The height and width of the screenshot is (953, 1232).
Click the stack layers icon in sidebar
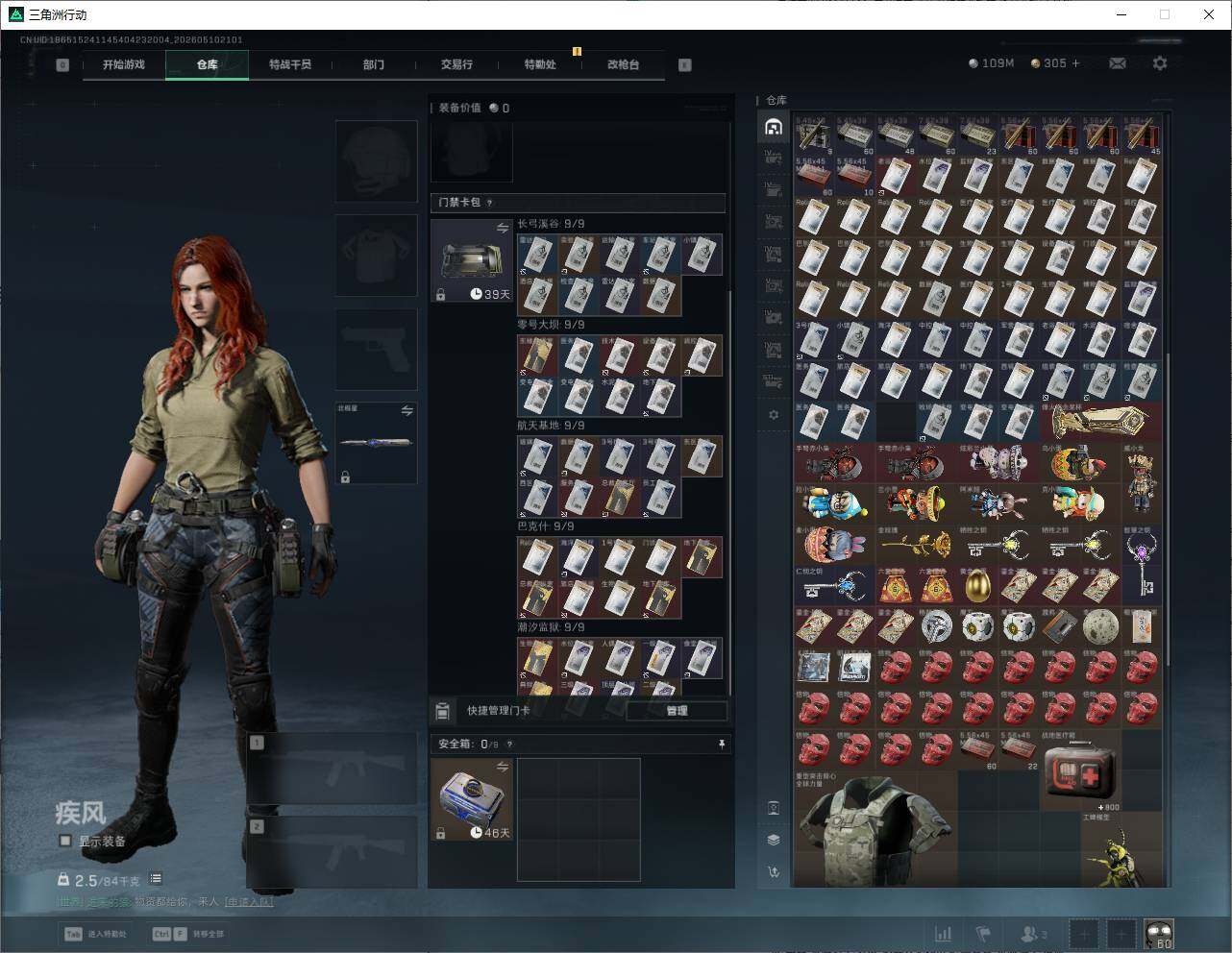coord(774,840)
